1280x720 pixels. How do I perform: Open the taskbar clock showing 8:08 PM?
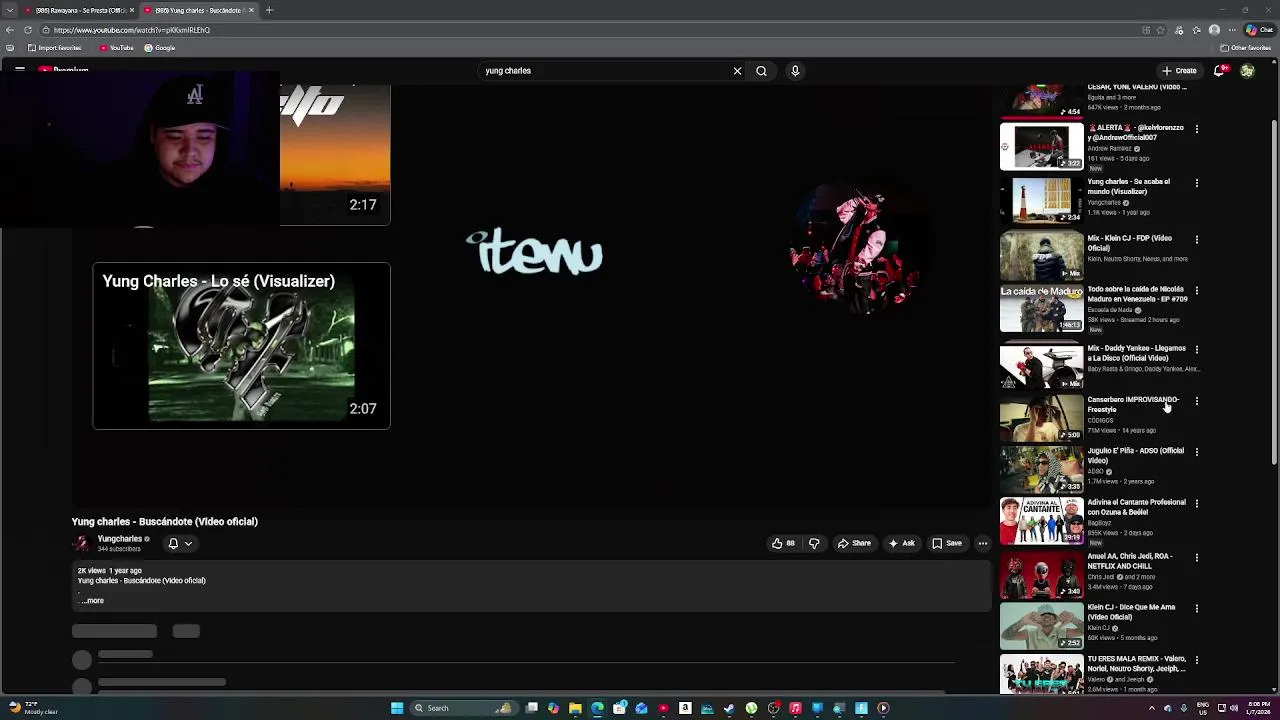(x=1259, y=708)
